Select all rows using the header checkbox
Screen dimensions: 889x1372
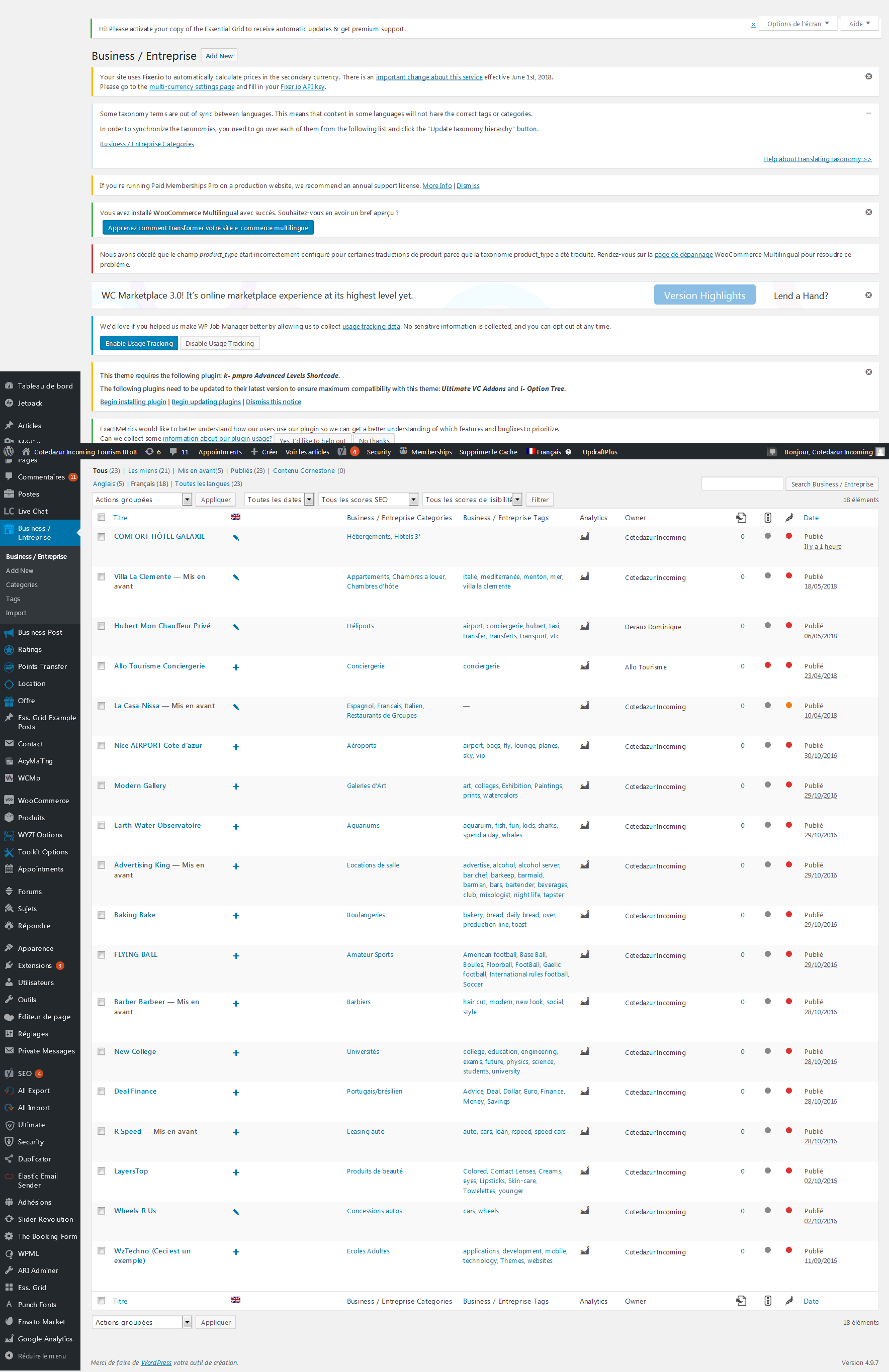(x=101, y=517)
